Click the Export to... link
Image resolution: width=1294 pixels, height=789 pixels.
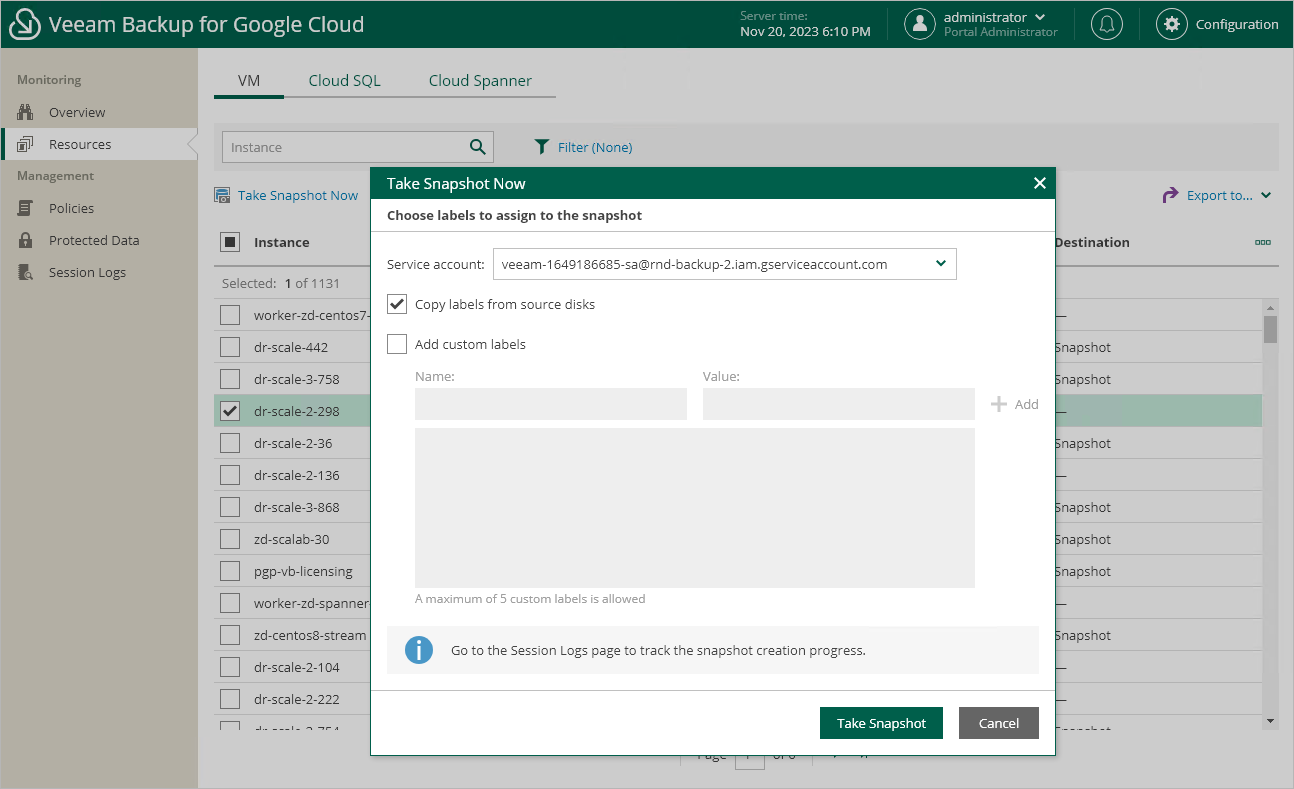point(1219,195)
